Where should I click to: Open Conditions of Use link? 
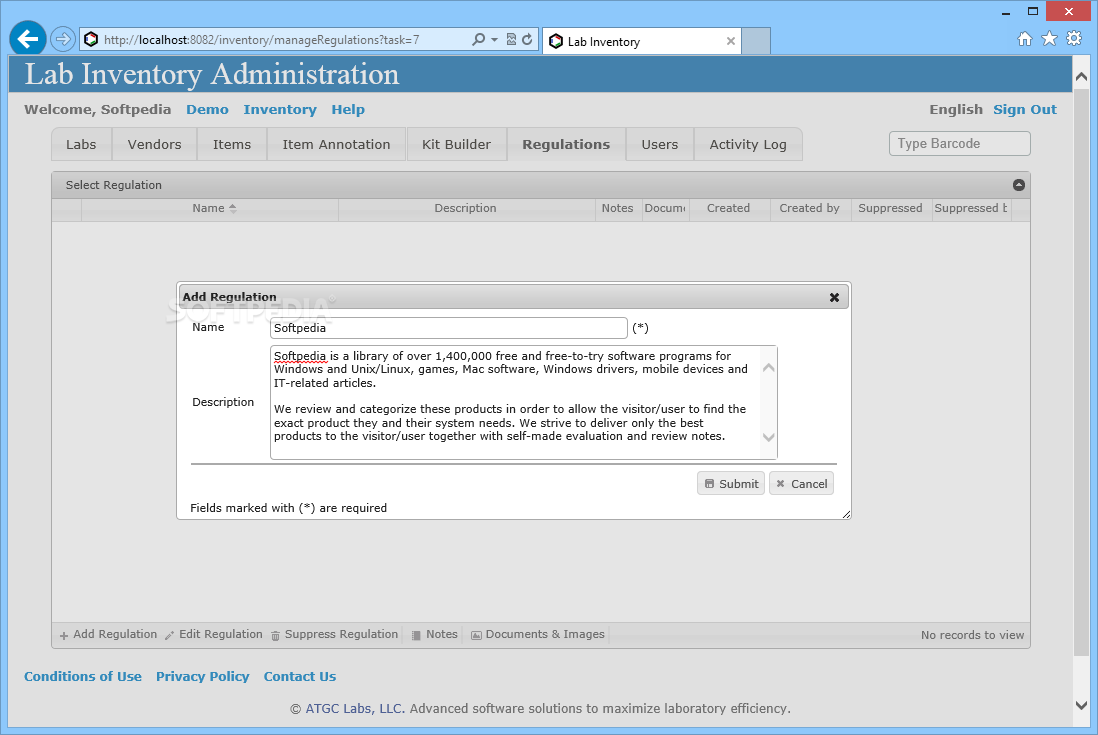[83, 676]
